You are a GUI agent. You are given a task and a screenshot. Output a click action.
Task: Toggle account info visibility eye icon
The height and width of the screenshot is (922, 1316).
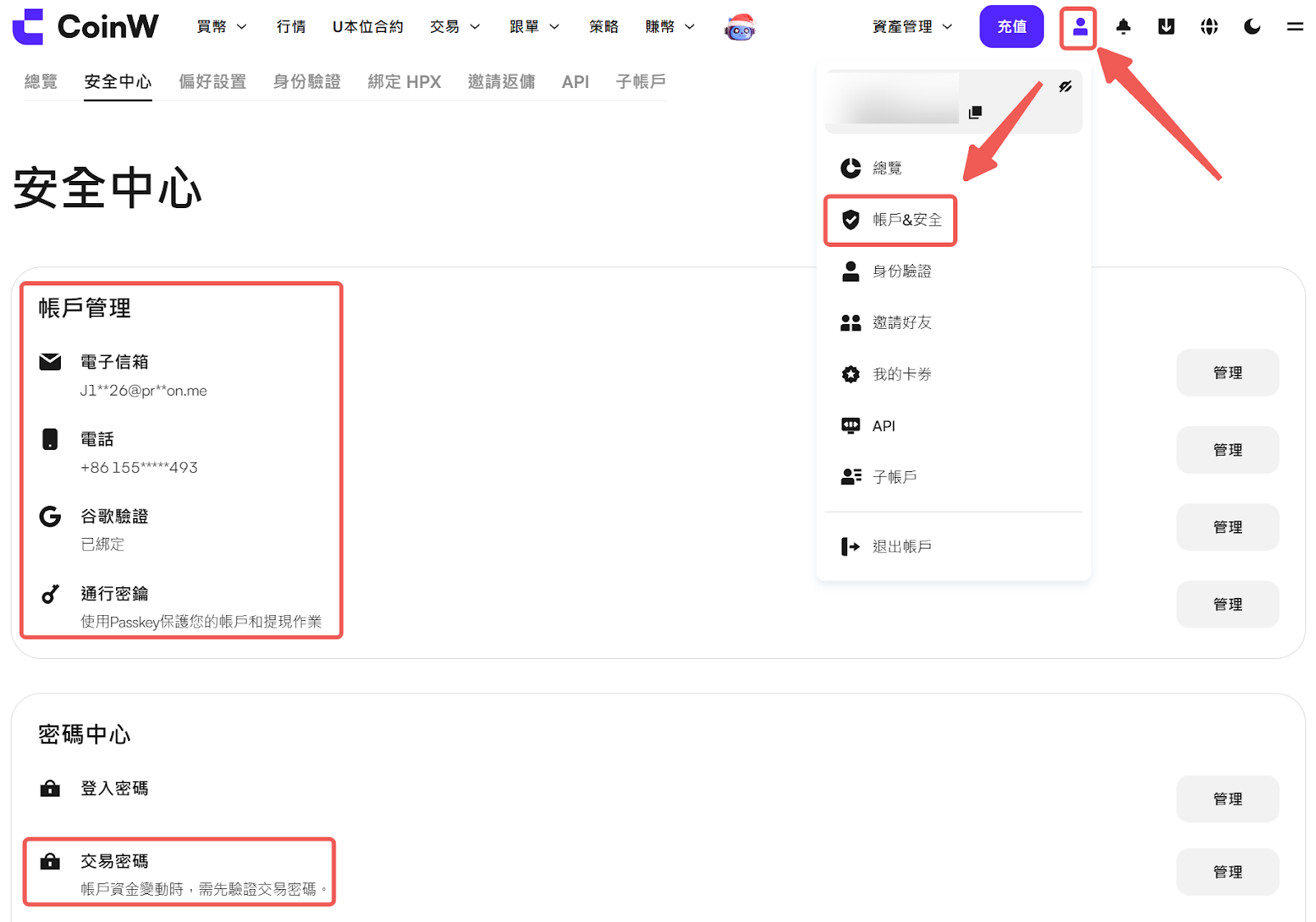coord(1065,86)
